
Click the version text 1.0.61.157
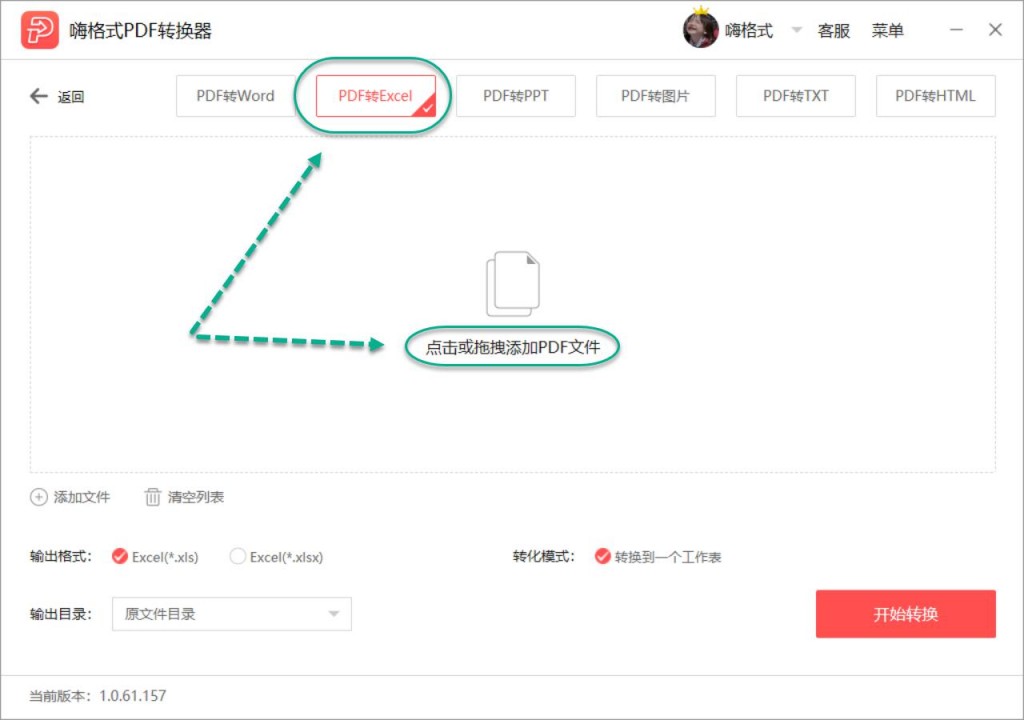coord(133,696)
